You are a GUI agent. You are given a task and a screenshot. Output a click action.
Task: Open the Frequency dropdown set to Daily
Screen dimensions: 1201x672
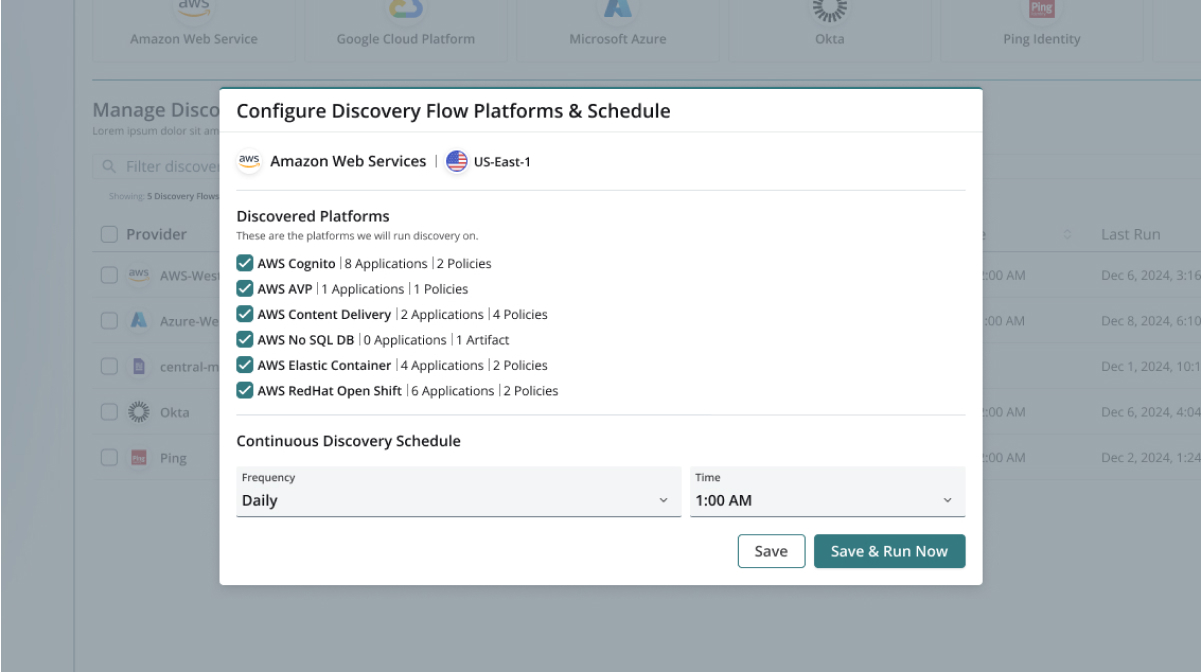[459, 492]
